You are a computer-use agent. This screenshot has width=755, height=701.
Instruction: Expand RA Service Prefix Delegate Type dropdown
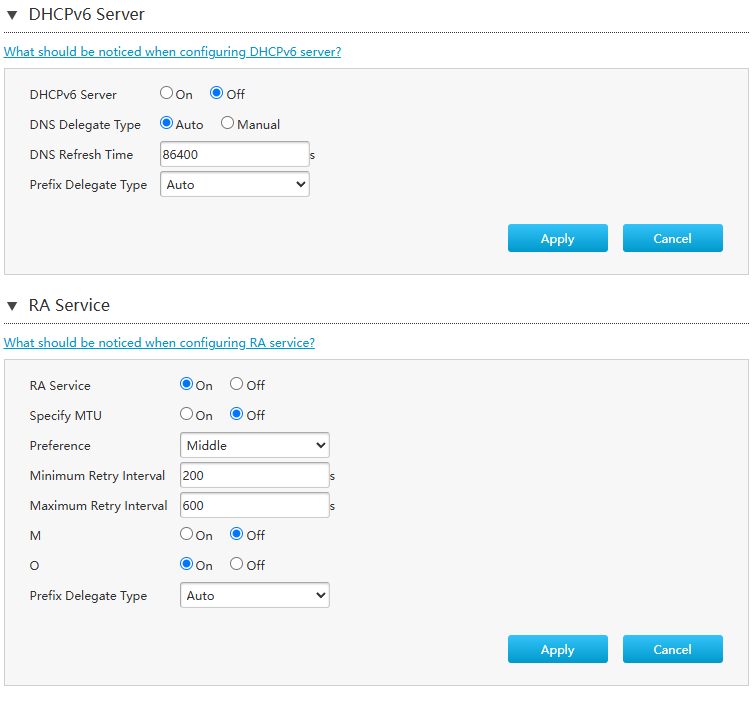click(255, 596)
